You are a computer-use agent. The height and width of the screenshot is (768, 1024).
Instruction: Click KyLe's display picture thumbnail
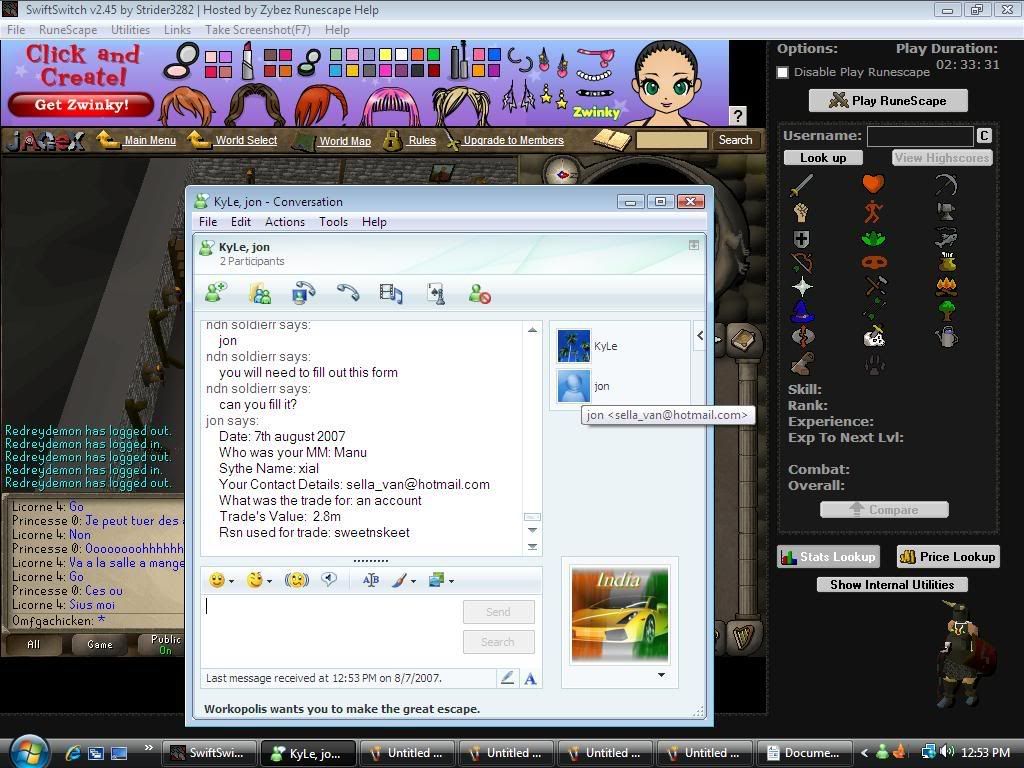click(573, 345)
